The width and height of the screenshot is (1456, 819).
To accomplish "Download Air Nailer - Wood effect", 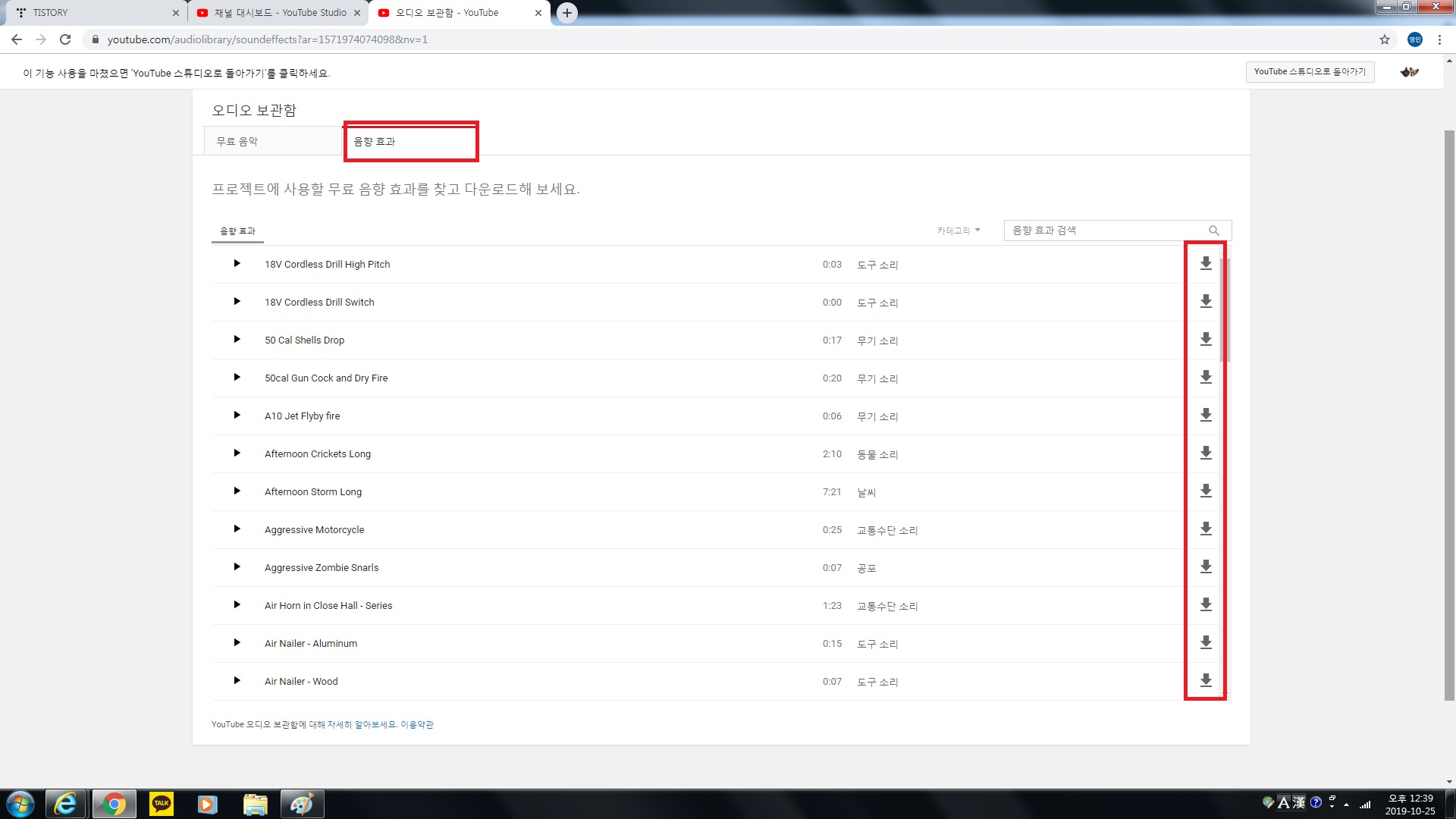I will (1206, 681).
